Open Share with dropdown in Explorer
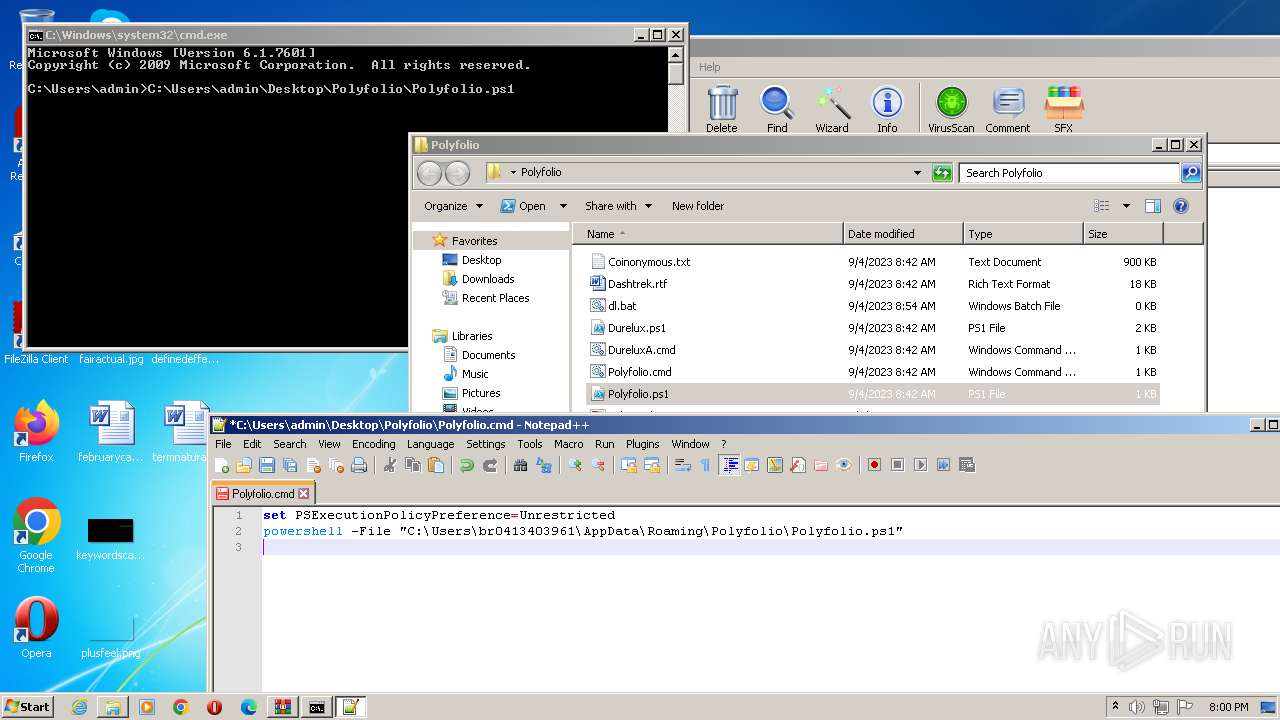 pyautogui.click(x=618, y=206)
